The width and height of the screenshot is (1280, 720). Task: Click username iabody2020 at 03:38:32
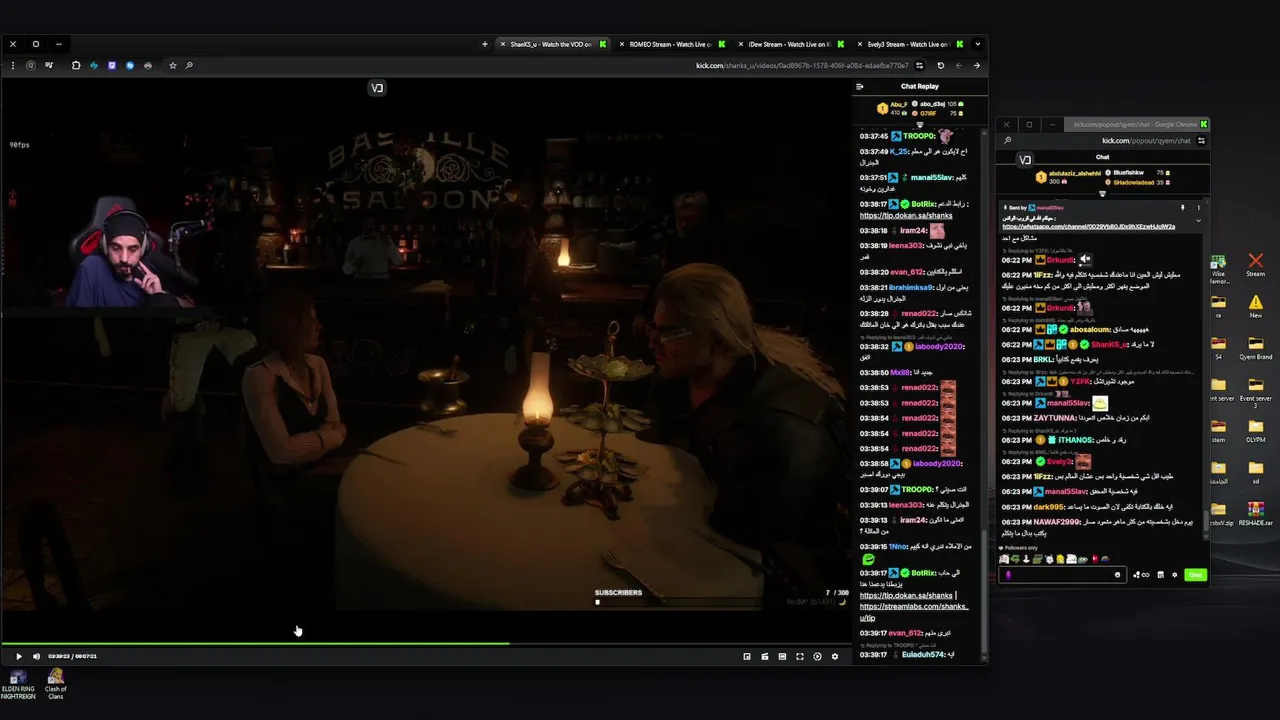coord(938,347)
